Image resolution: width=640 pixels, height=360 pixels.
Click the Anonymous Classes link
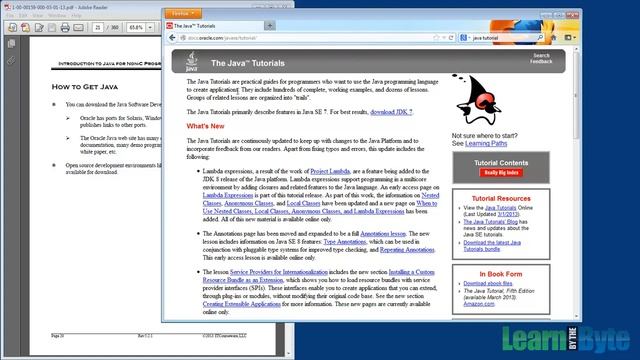(x=249, y=203)
